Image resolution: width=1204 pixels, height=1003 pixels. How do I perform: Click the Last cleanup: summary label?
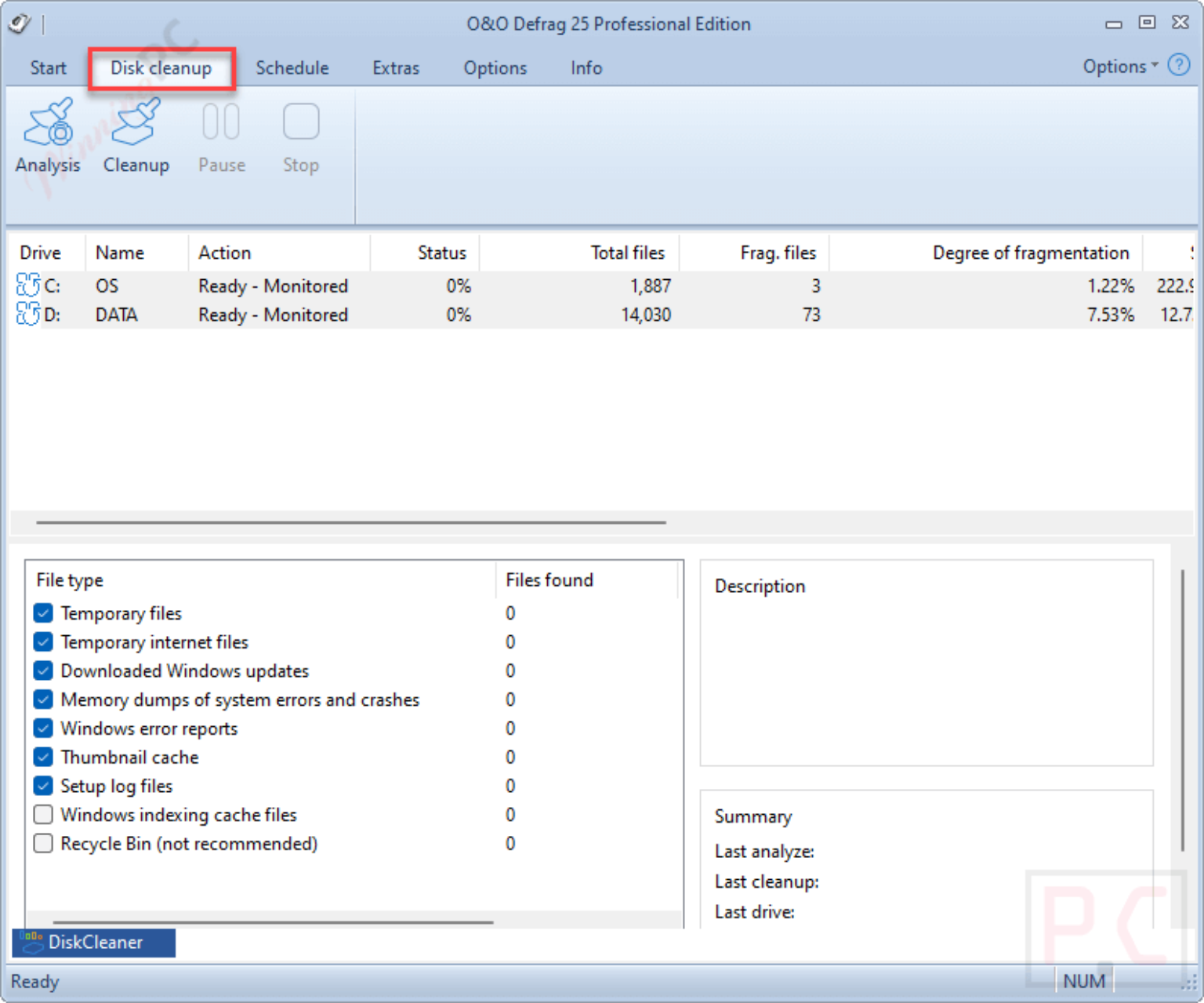pos(767,881)
